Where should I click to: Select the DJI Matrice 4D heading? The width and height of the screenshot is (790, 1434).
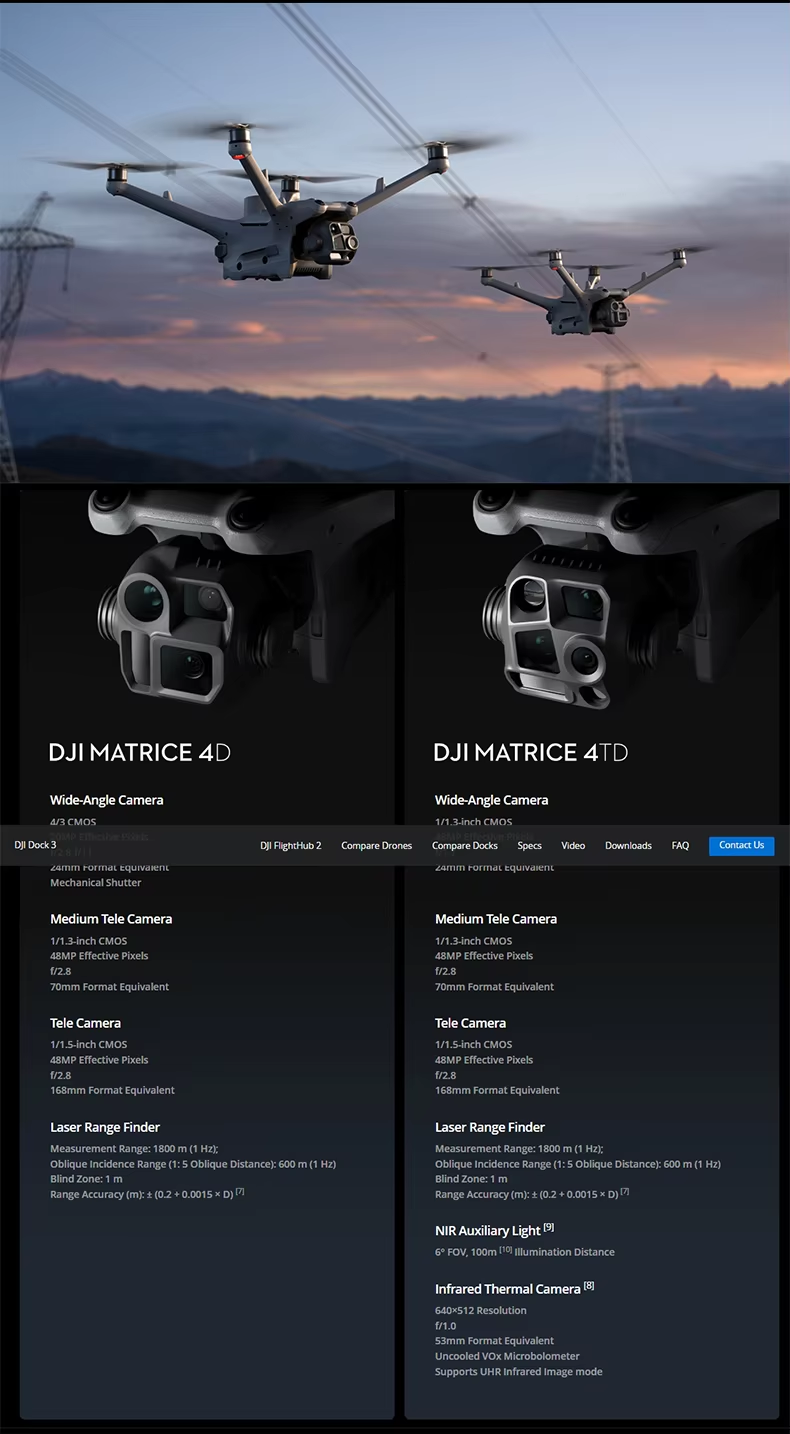[140, 752]
